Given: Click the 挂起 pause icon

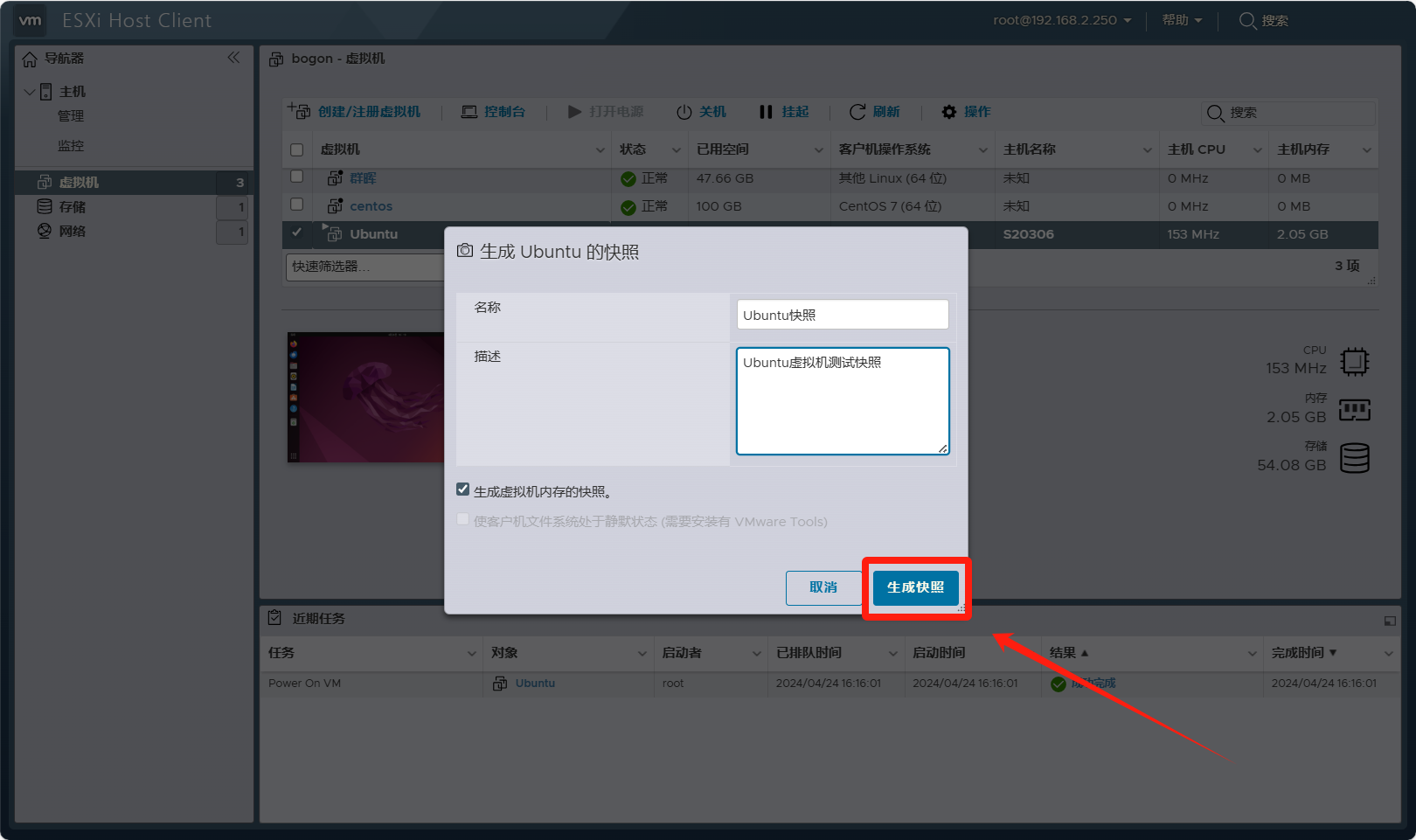Looking at the screenshot, I should [766, 112].
